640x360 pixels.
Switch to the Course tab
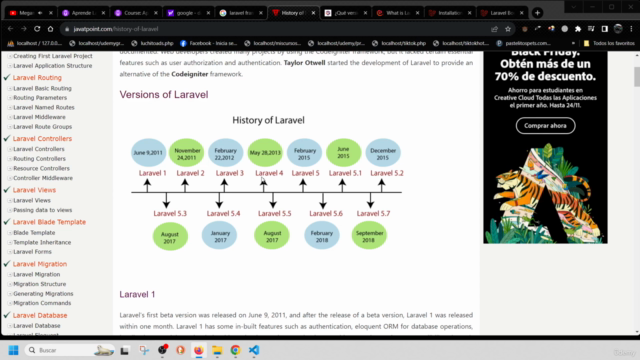pos(136,13)
